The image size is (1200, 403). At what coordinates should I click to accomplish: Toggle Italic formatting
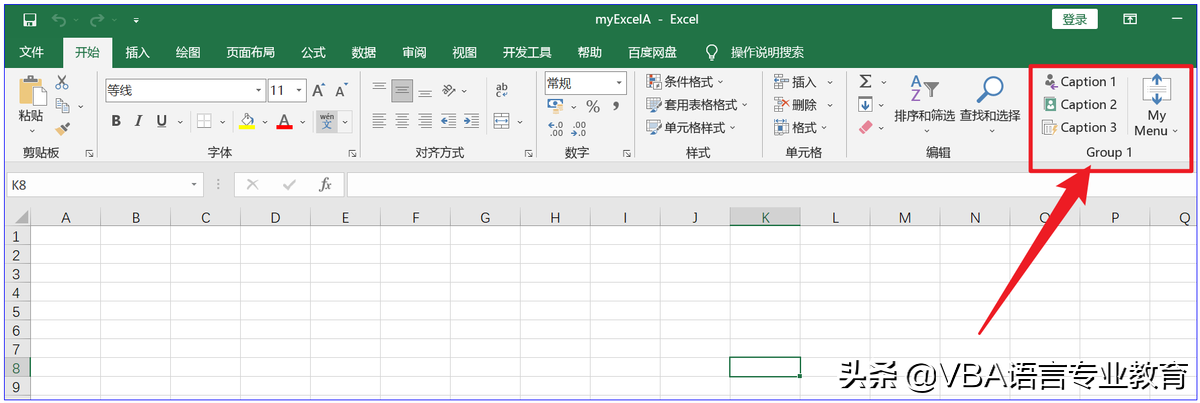139,121
